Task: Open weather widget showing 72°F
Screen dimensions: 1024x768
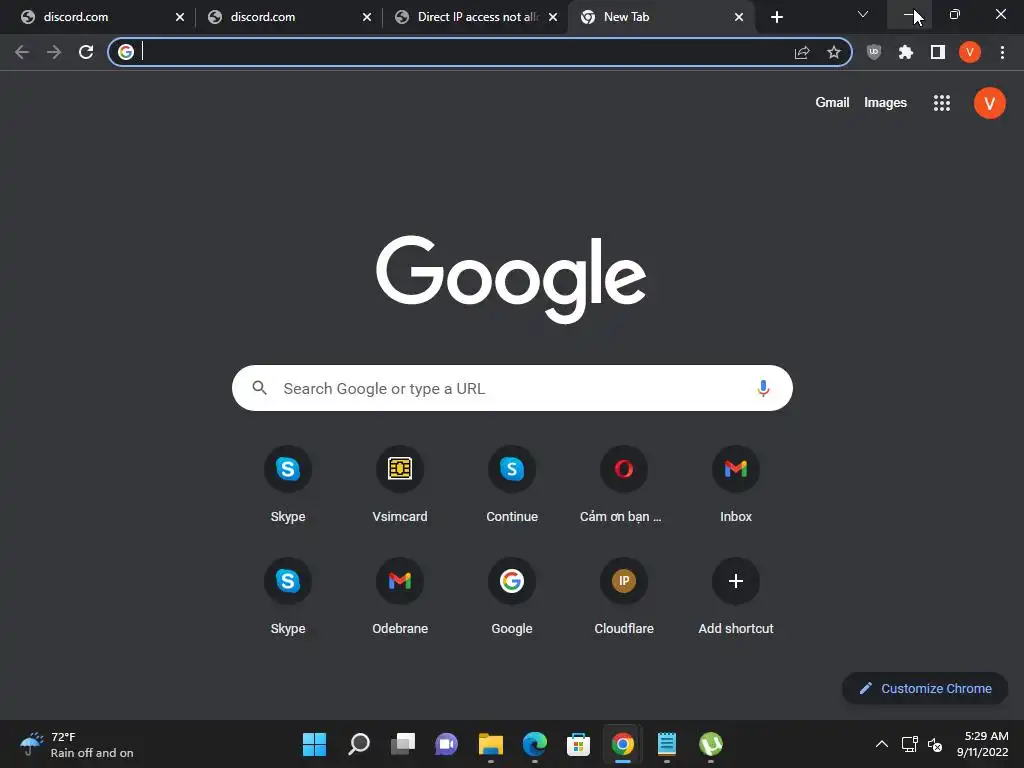Action: click(x=77, y=744)
